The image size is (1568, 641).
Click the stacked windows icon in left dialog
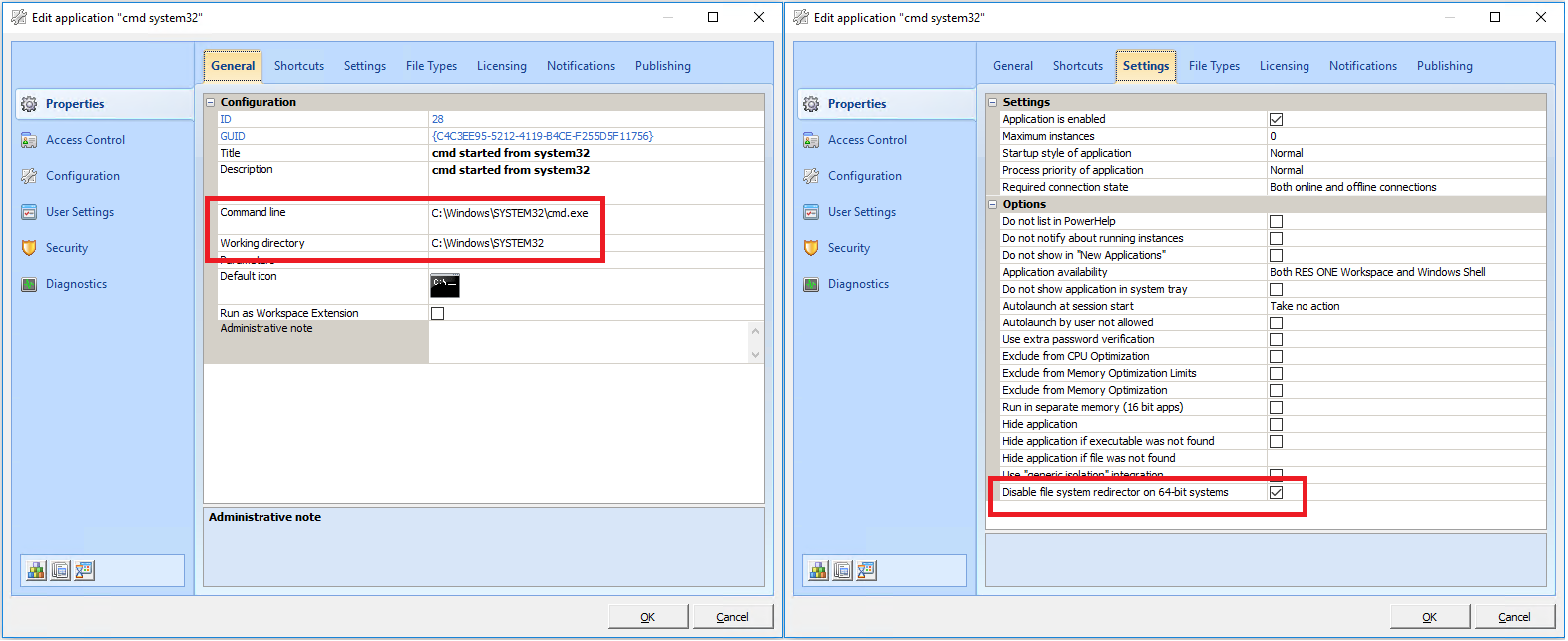pos(61,570)
